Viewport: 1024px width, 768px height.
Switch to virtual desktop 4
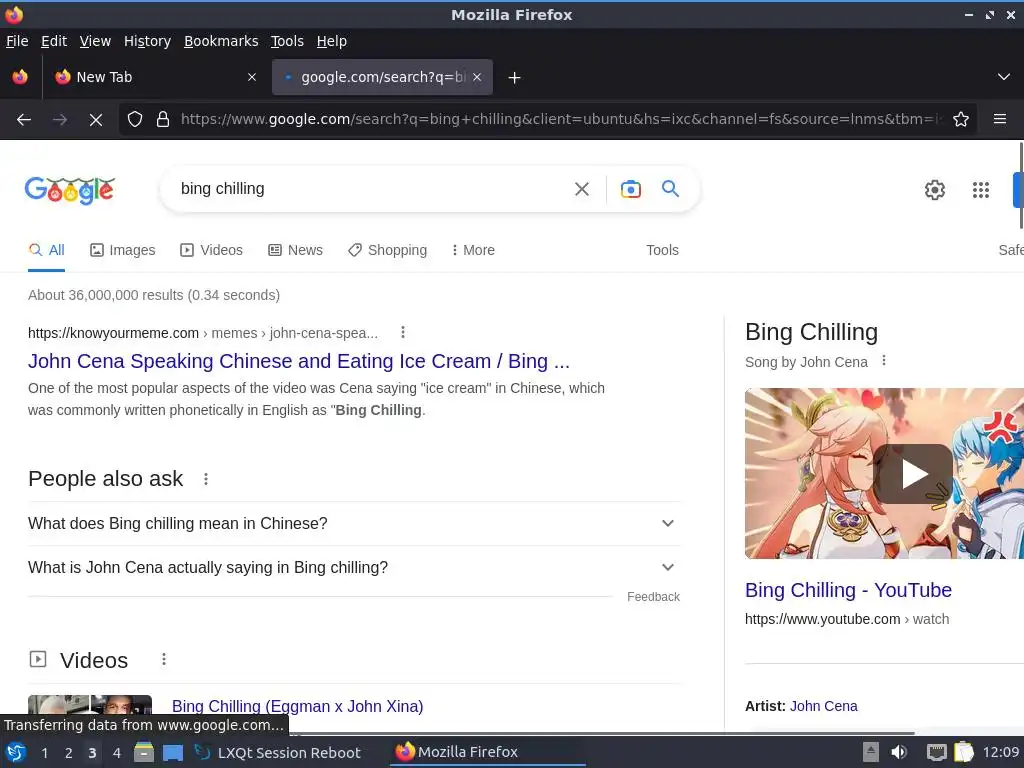(116, 753)
